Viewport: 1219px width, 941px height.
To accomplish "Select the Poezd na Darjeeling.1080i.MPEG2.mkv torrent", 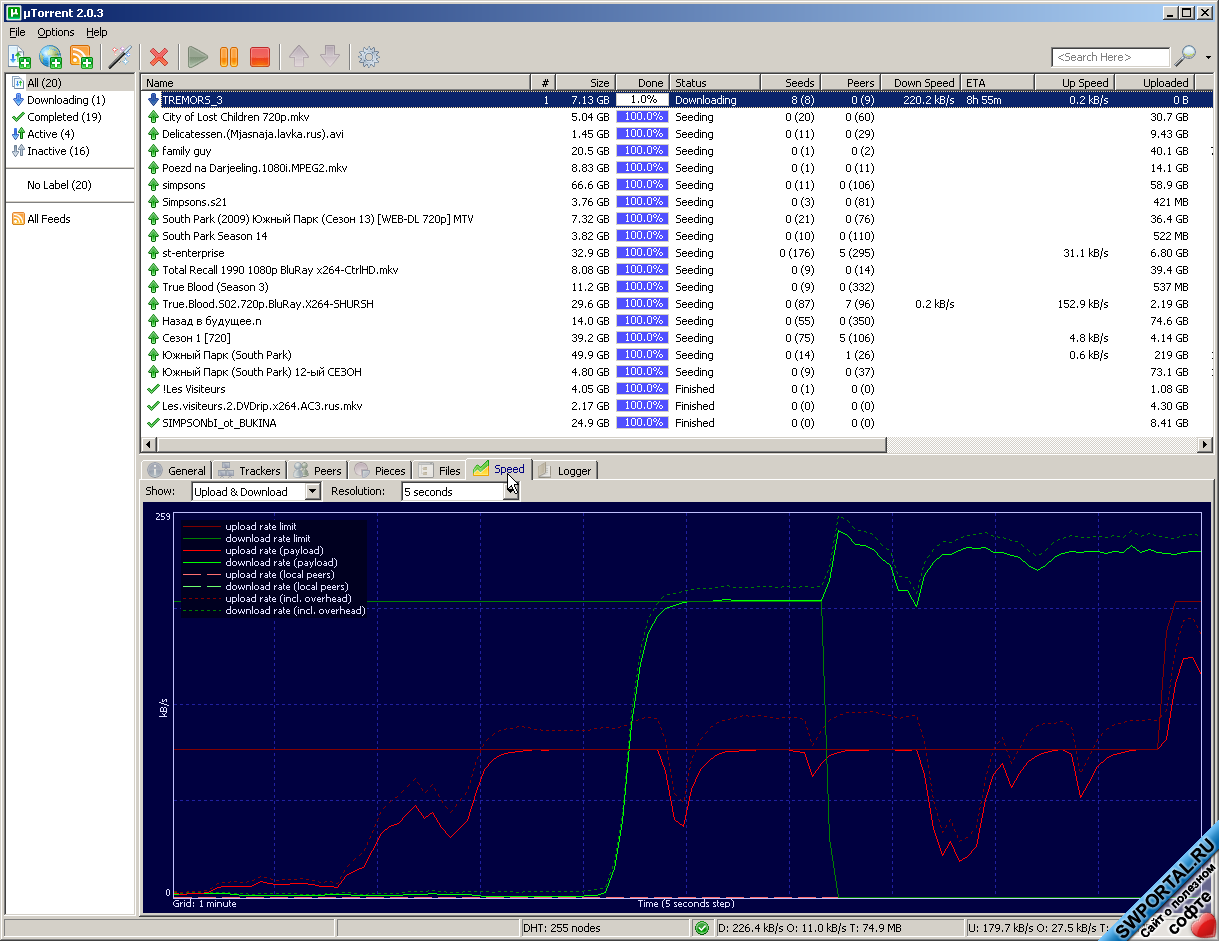I will 676,168.
